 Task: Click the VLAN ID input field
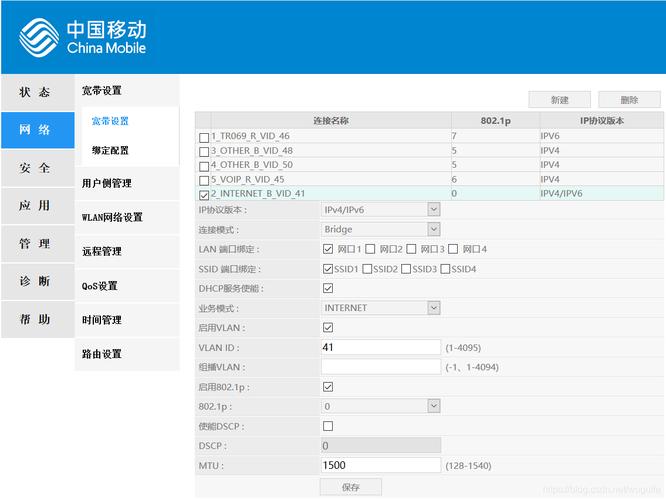pos(381,347)
